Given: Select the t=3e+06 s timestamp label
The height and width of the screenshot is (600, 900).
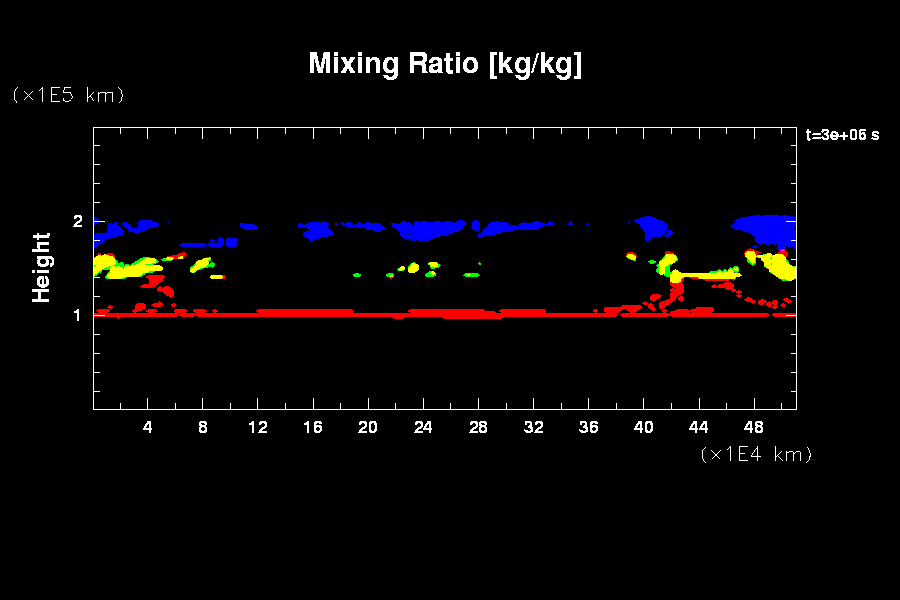Looking at the screenshot, I should click(x=842, y=134).
